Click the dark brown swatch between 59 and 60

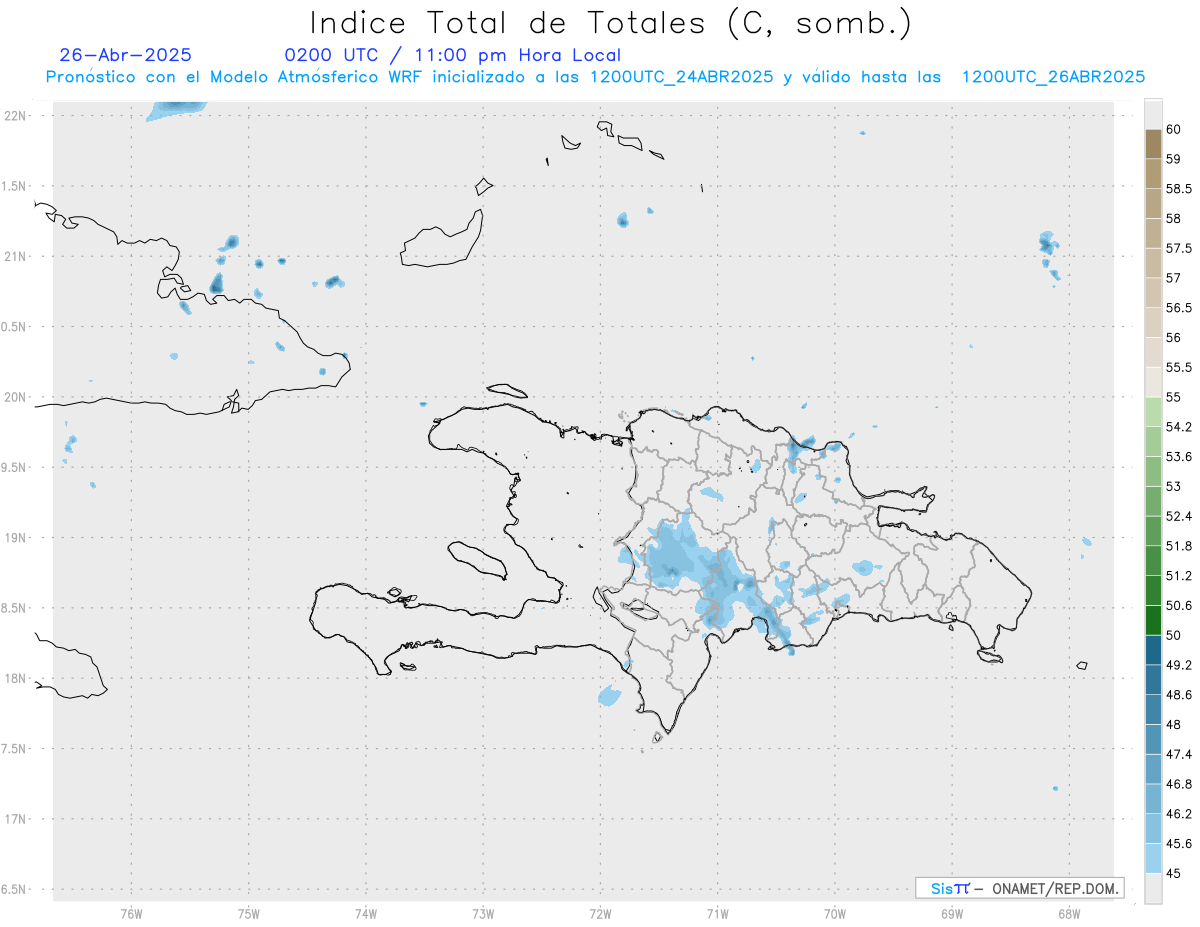click(1153, 144)
